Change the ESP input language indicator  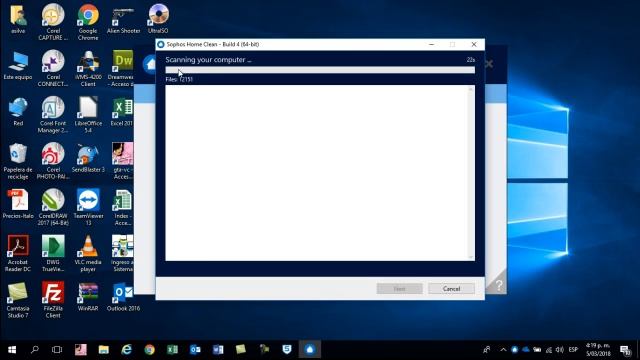pos(573,350)
